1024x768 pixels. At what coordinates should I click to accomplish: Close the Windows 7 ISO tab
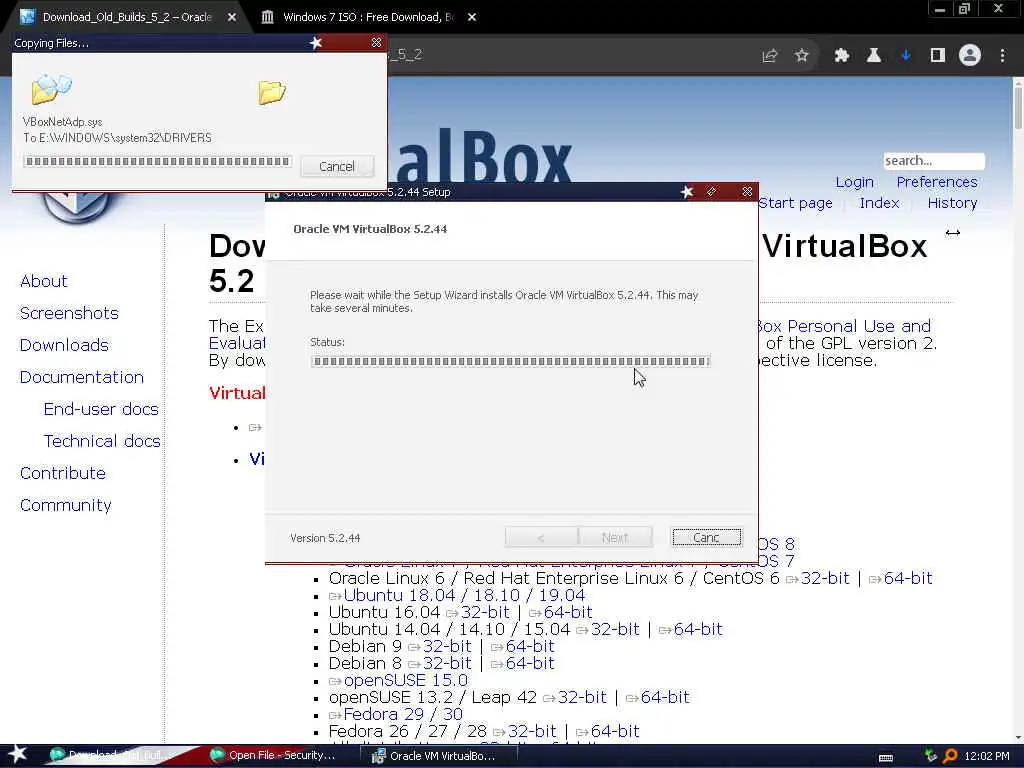(472, 18)
